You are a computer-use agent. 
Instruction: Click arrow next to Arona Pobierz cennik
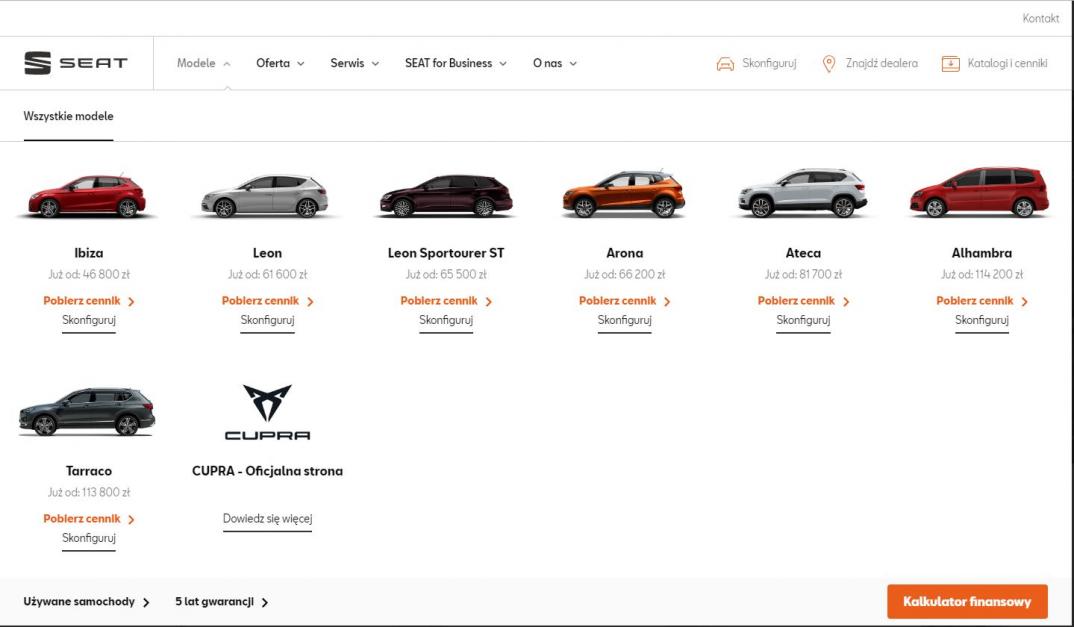tap(667, 302)
